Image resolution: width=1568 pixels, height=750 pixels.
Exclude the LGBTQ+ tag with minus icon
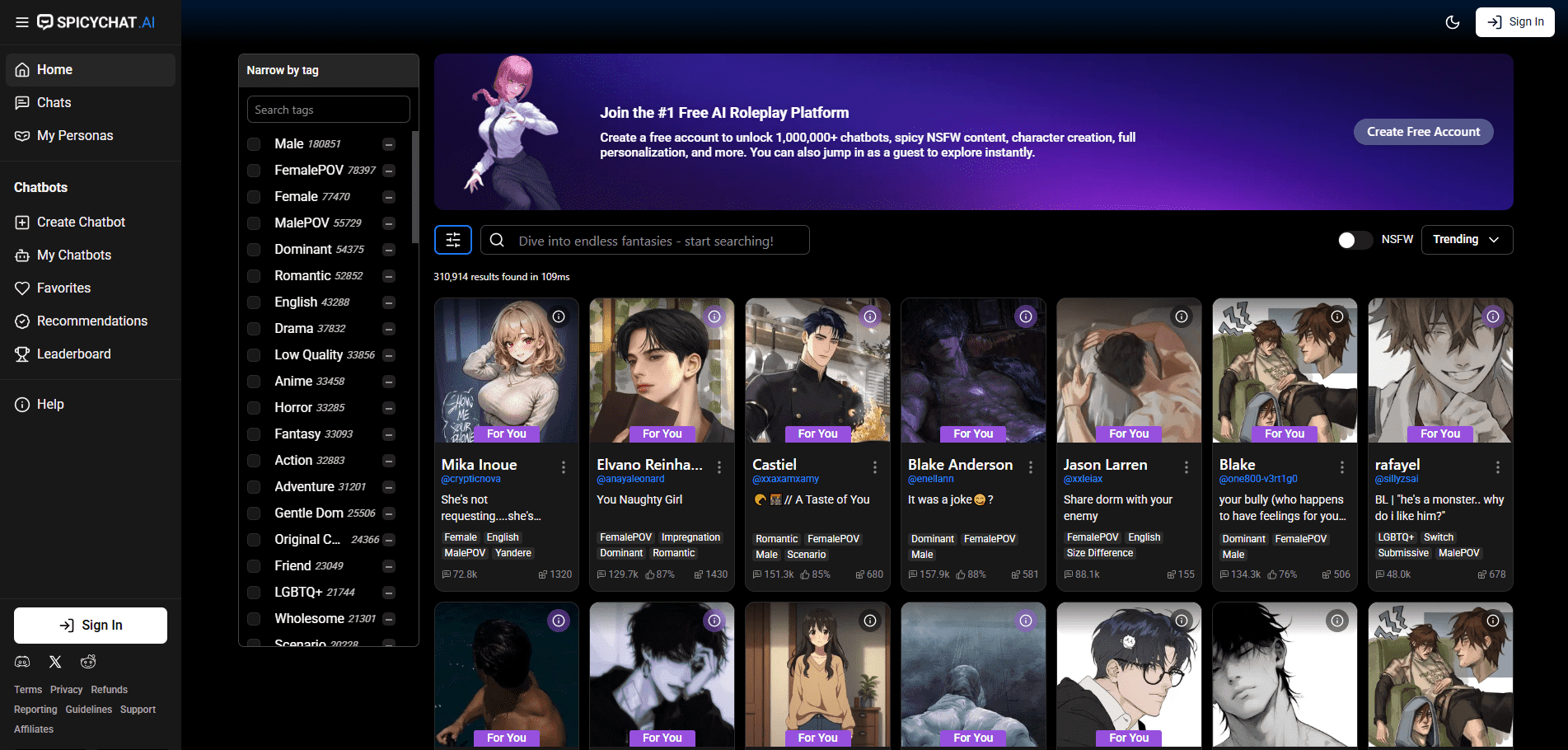(389, 593)
